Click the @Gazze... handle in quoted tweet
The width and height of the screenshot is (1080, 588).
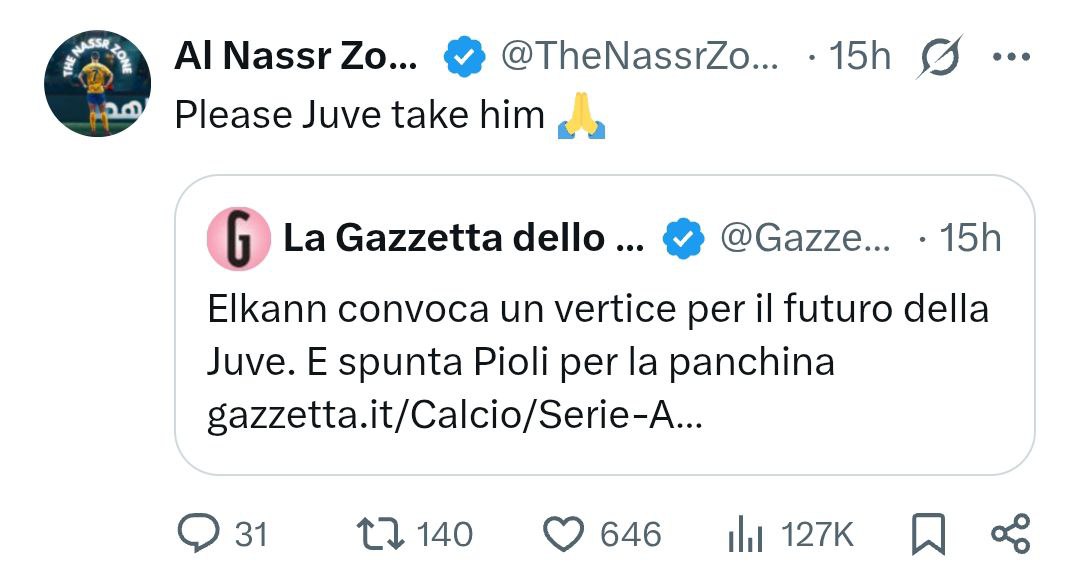click(x=804, y=239)
